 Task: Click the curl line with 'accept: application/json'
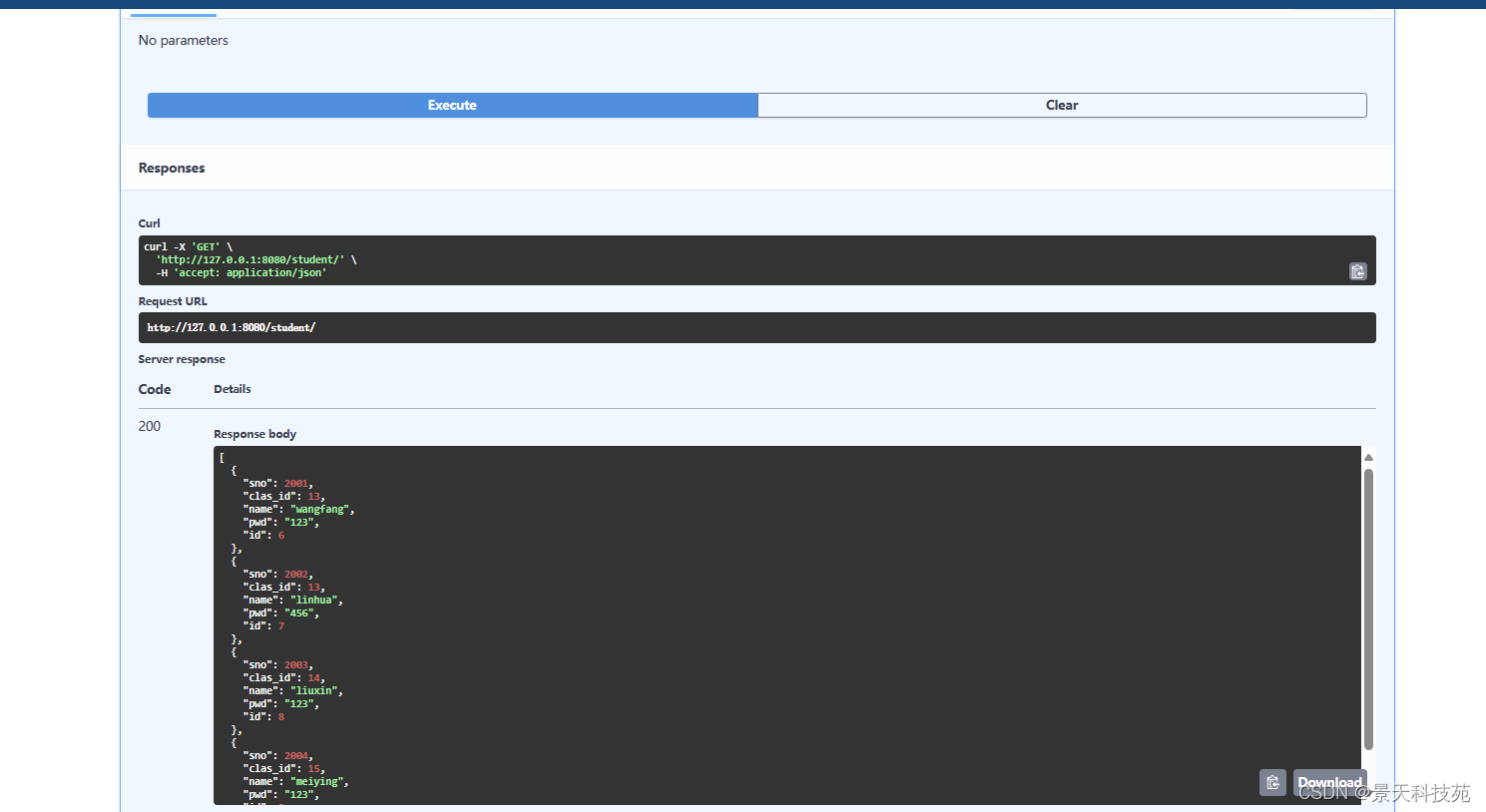tap(241, 272)
